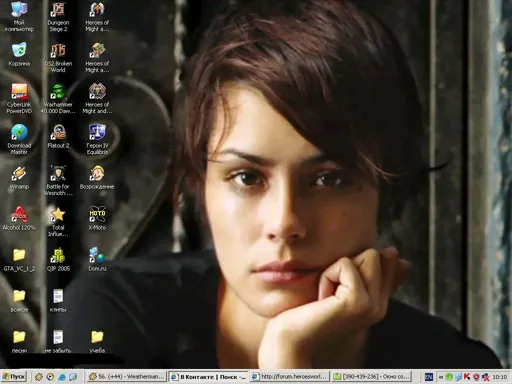Open the учеба folder
The height and width of the screenshot is (384, 512).
97,342
